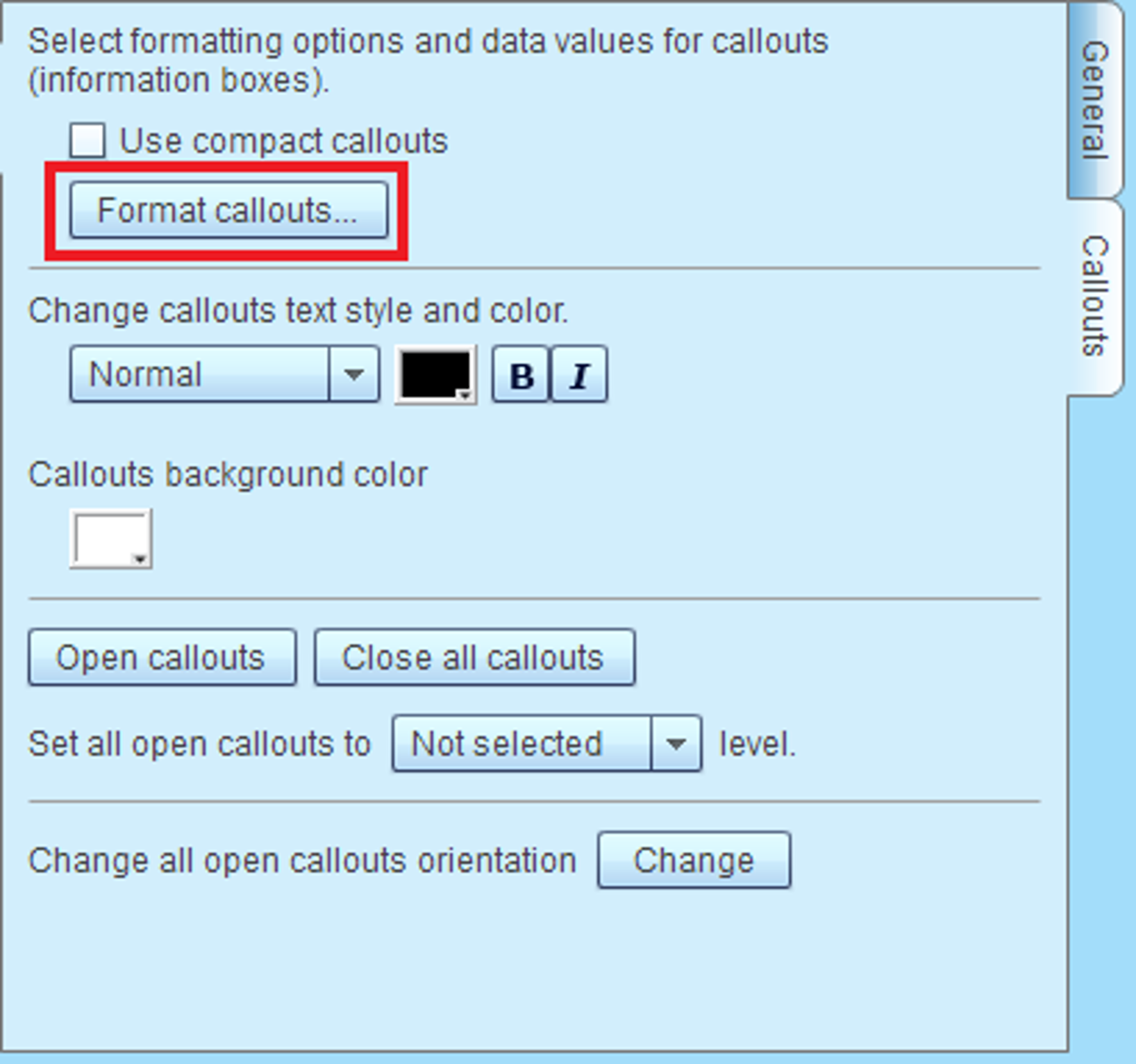The height and width of the screenshot is (1064, 1136).
Task: Click the Format callouts button
Action: tap(228, 210)
